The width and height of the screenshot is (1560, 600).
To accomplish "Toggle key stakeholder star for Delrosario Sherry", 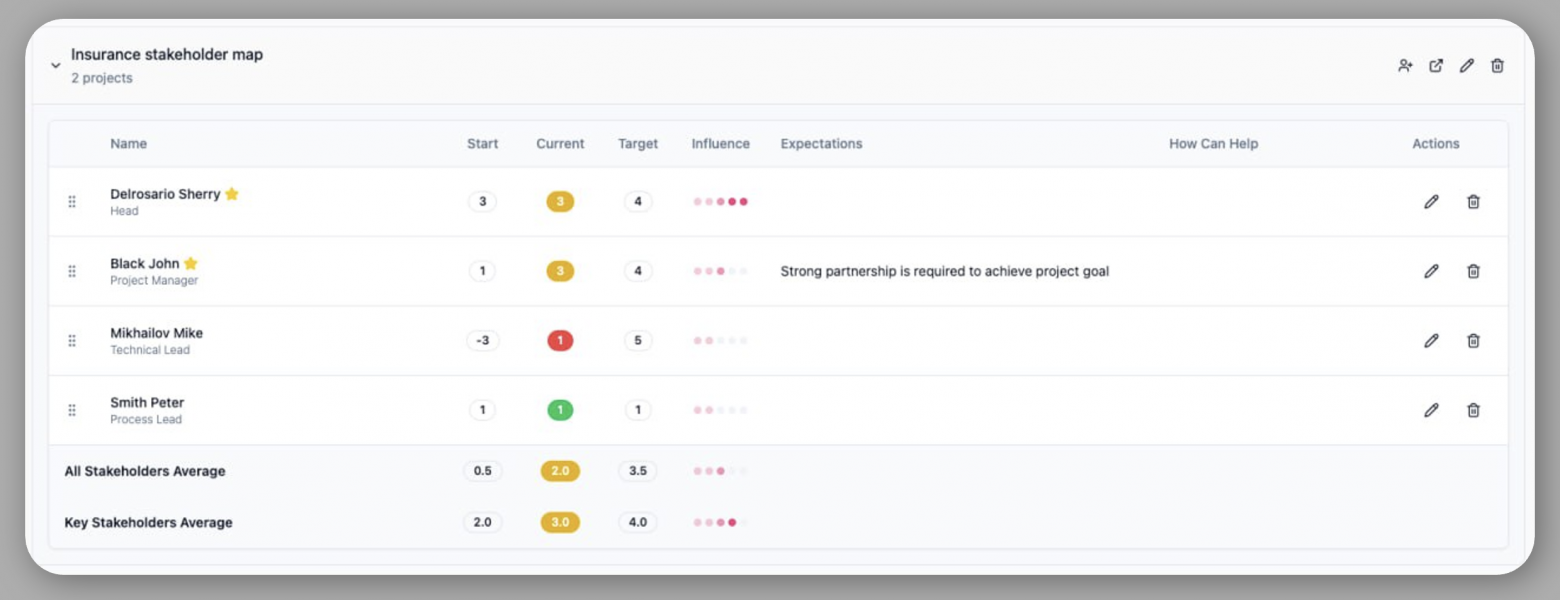I will coord(232,194).
